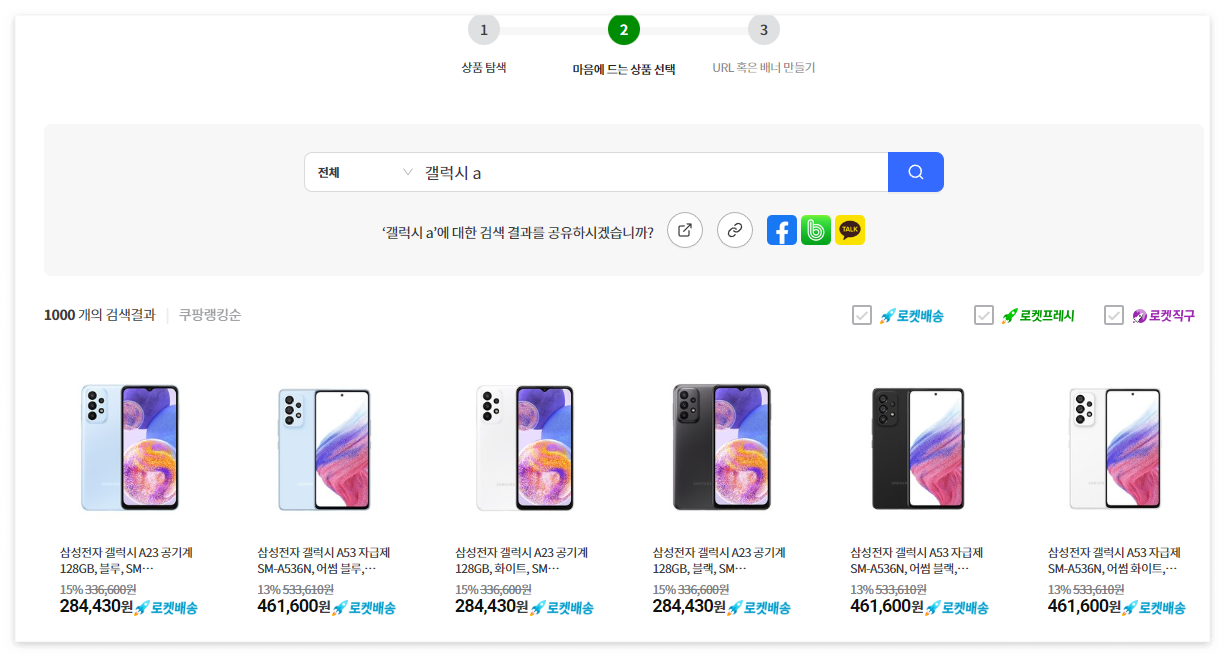Share search results to Facebook

click(x=781, y=229)
